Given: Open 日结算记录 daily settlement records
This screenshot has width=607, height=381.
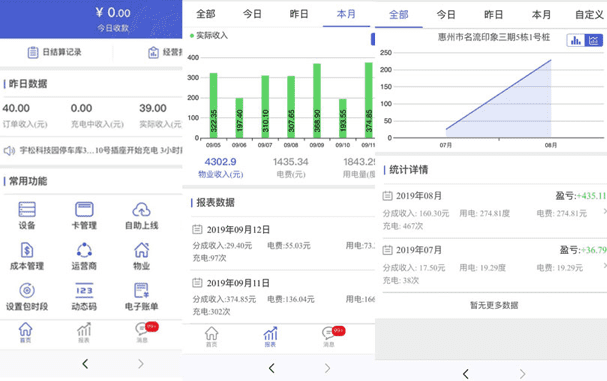Looking at the screenshot, I should [55, 52].
